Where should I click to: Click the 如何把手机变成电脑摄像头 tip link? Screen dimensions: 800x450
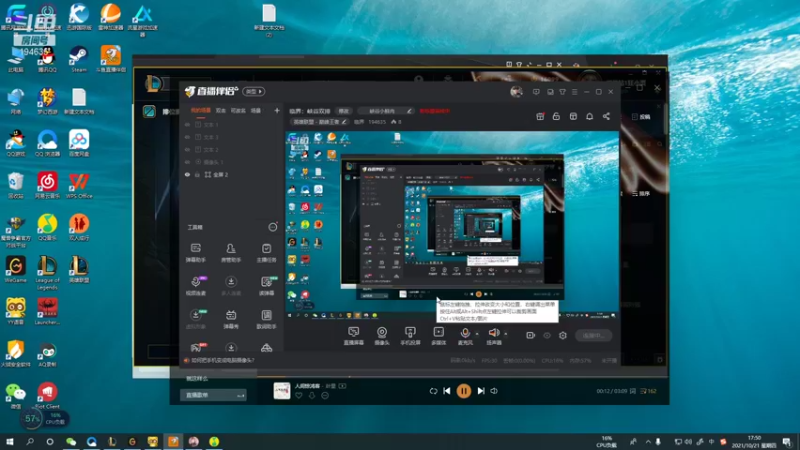222,360
